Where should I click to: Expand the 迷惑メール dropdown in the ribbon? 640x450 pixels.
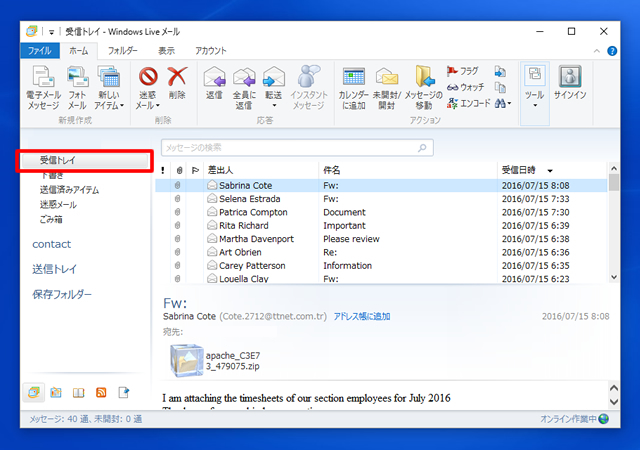pos(147,105)
